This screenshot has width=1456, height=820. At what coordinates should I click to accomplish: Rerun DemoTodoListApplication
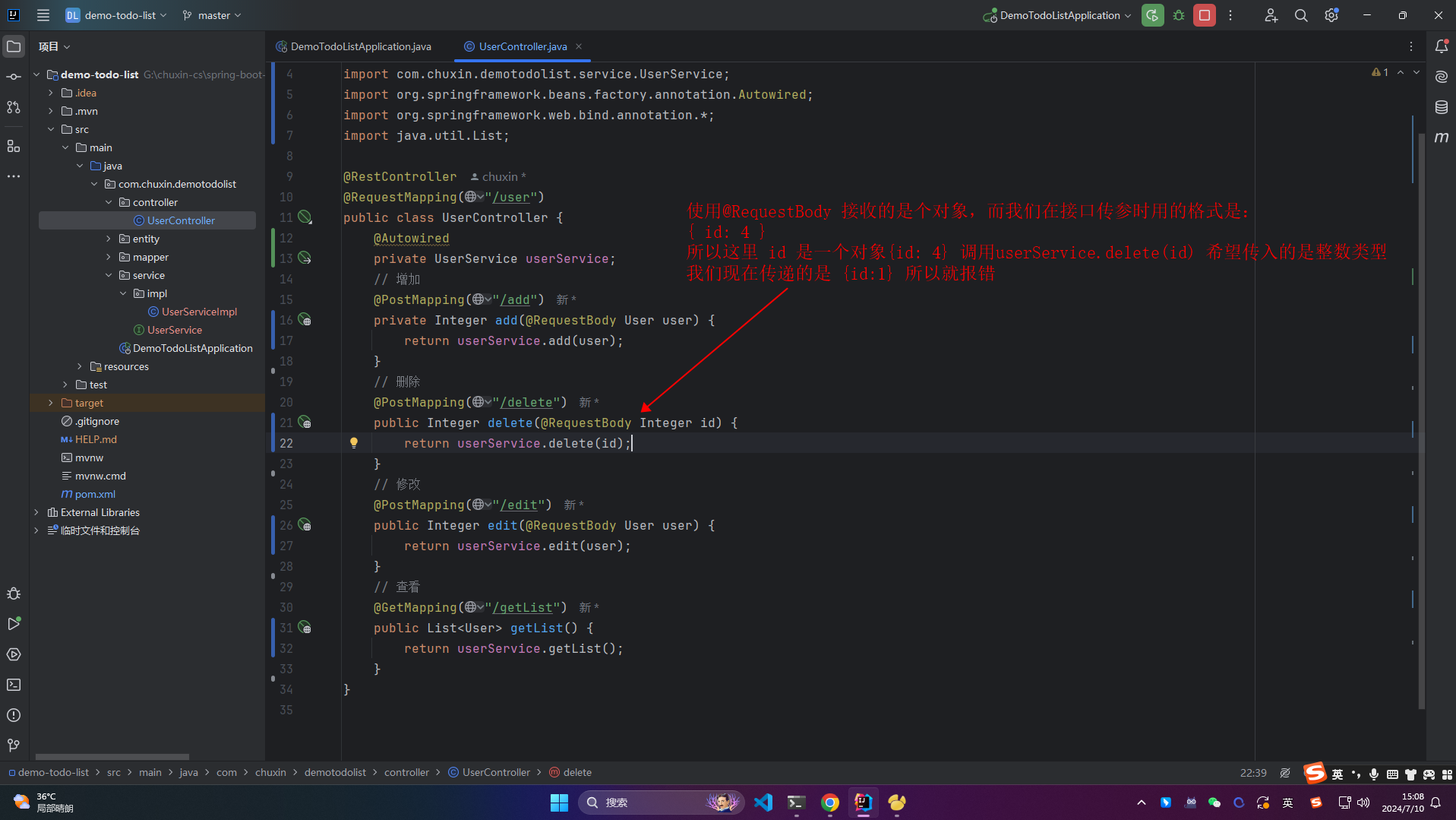(1152, 15)
